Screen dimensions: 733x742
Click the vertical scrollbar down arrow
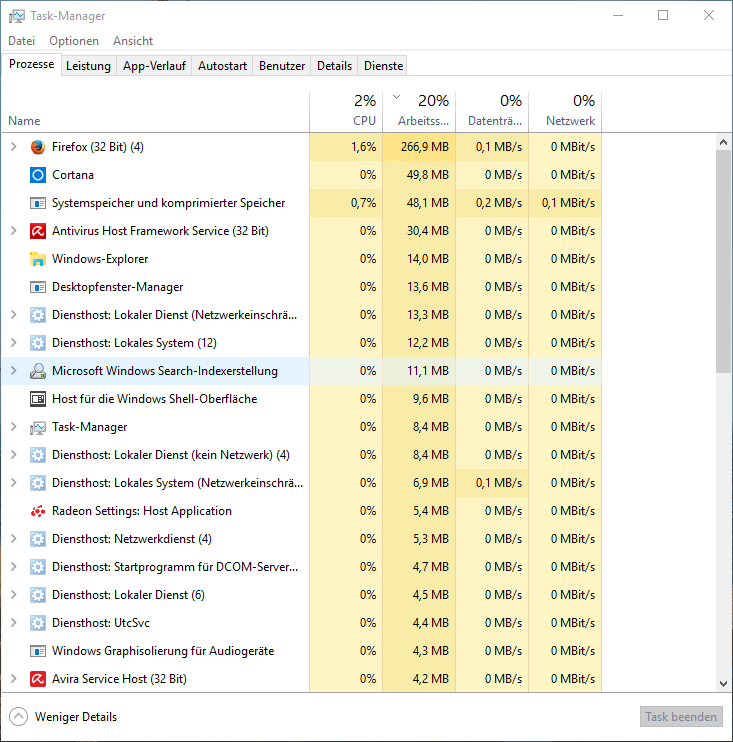(724, 683)
